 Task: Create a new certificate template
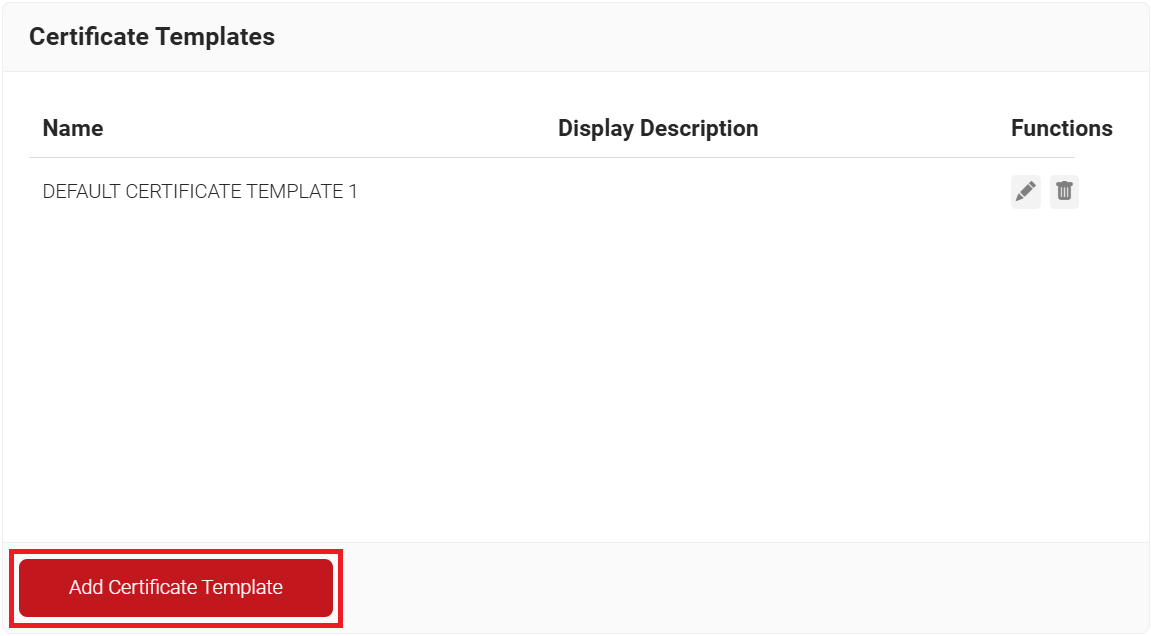(176, 587)
